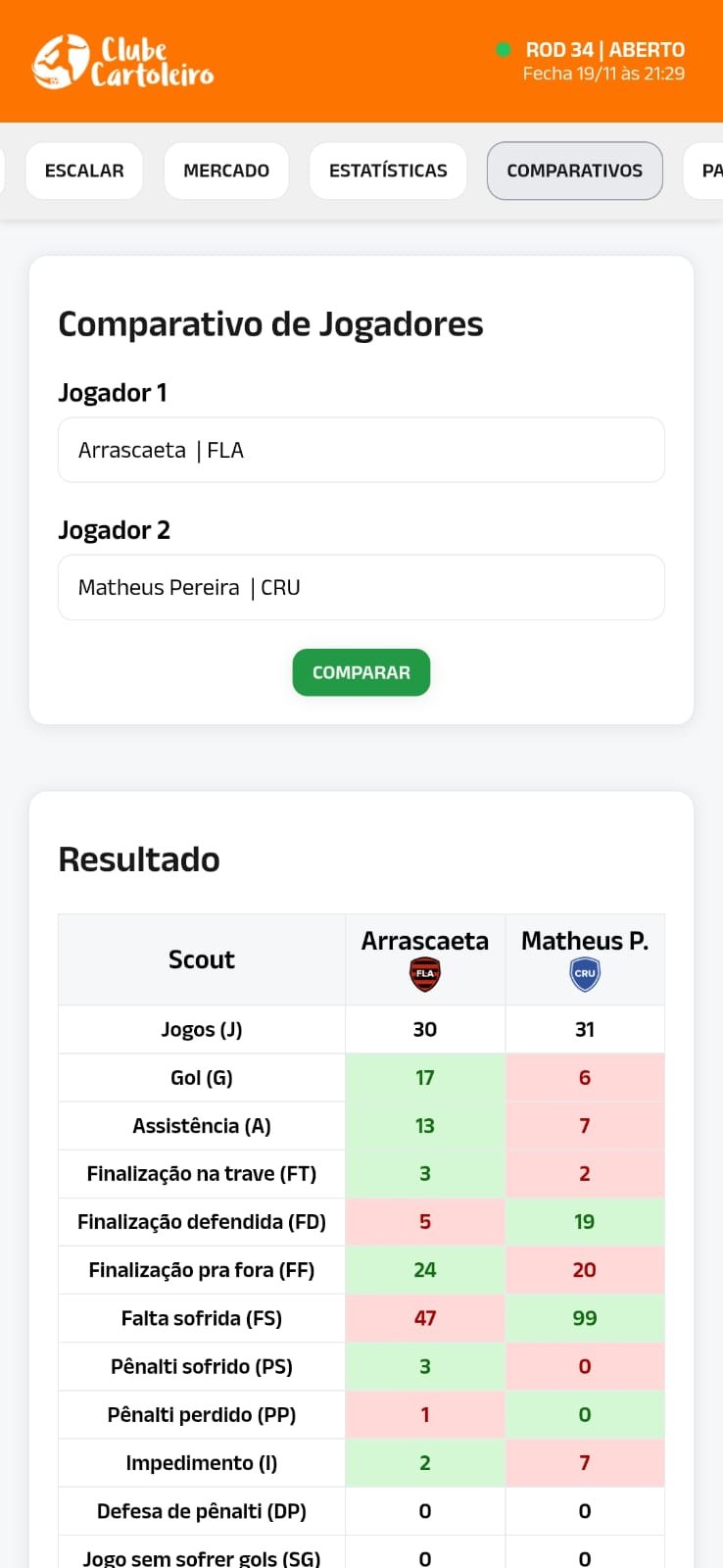The height and width of the screenshot is (1568, 723).
Task: Click the Cruzeiro crest under Matheus P.
Action: (585, 974)
